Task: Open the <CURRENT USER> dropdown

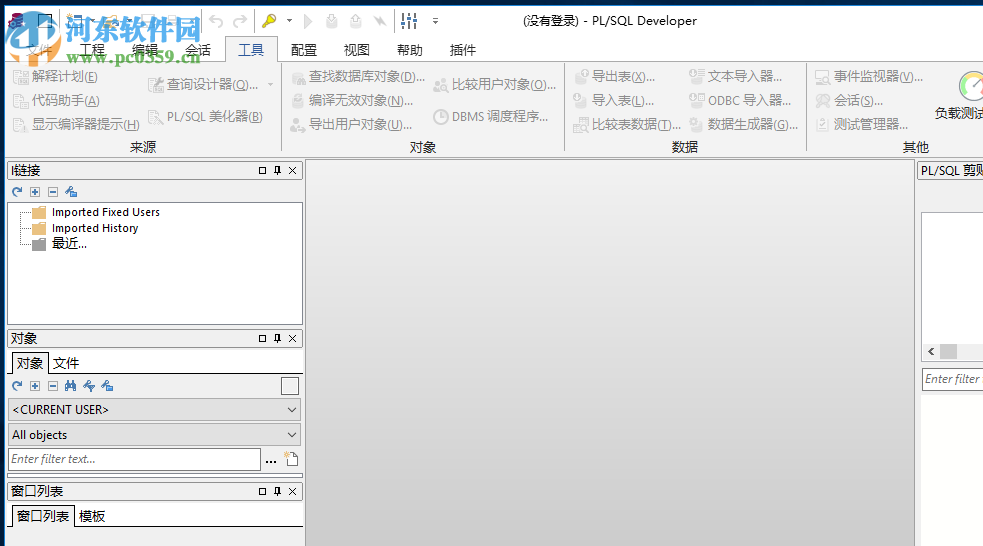Action: (x=154, y=410)
